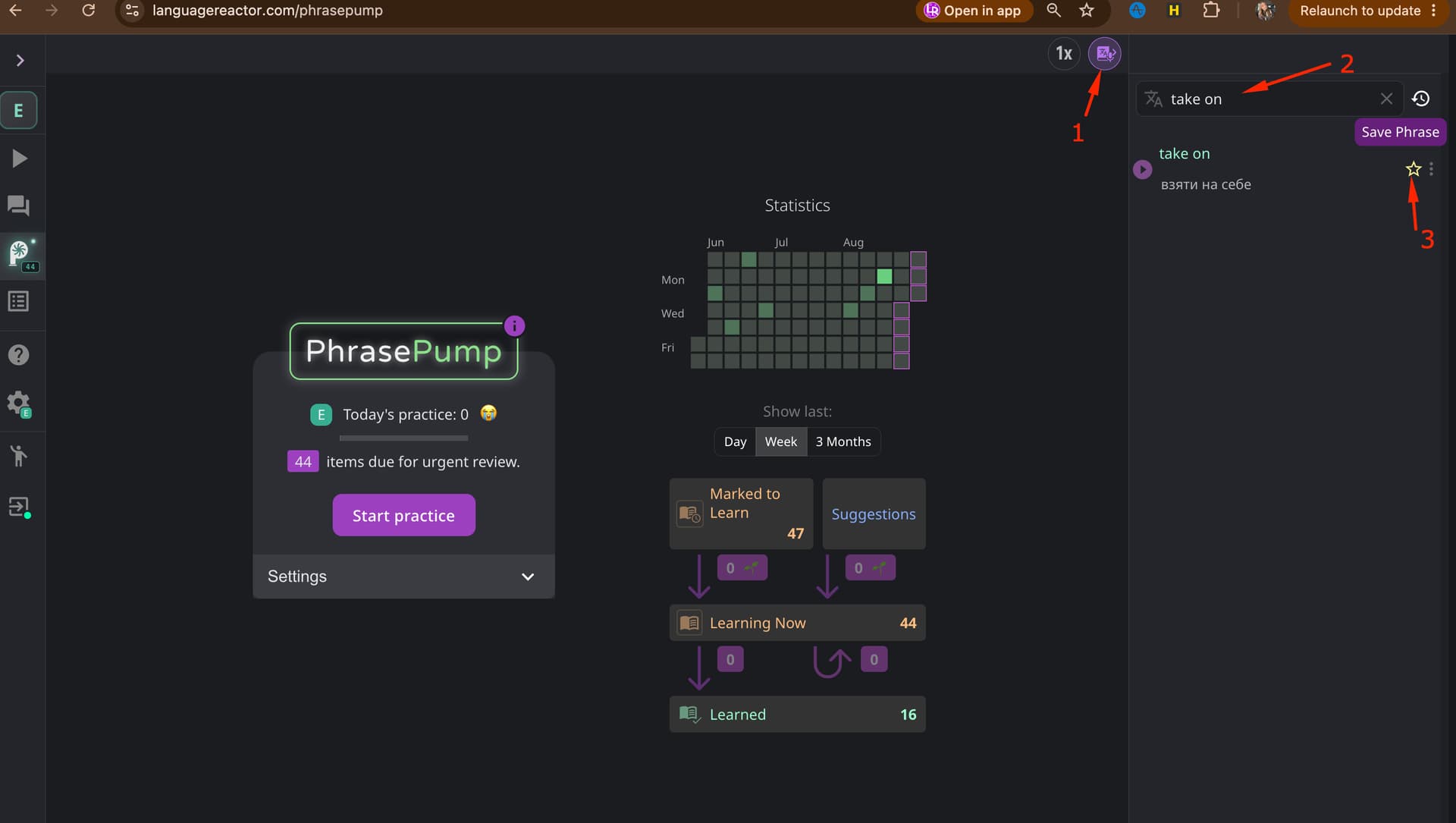Expand the Settings dropdown
1456x823 pixels.
404,576
